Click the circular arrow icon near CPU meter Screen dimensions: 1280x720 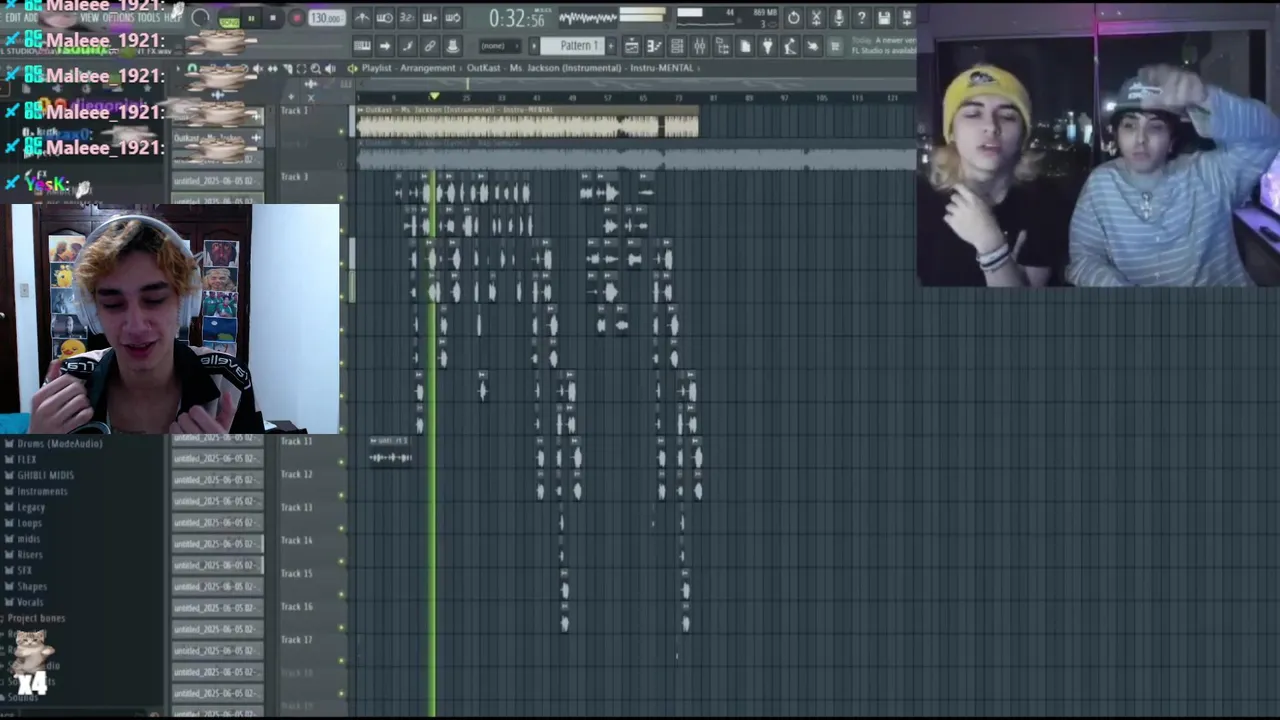tap(793, 18)
